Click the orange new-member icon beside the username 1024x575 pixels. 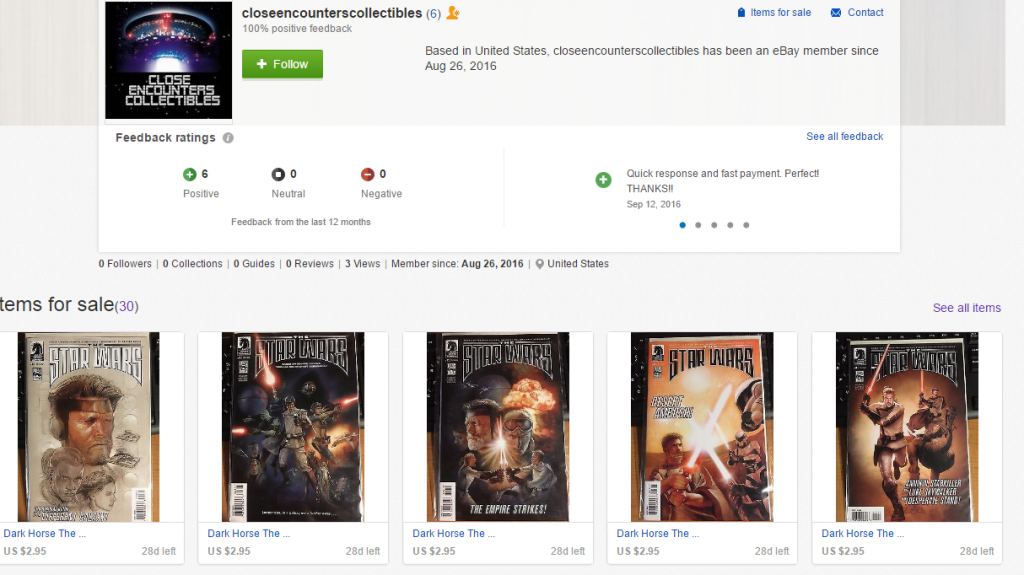pos(453,12)
